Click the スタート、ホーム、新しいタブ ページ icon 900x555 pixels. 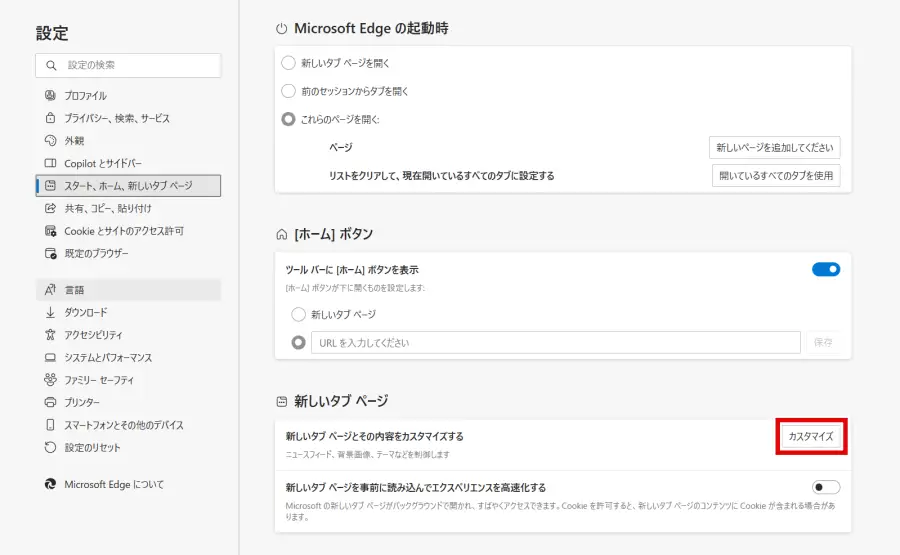point(51,185)
